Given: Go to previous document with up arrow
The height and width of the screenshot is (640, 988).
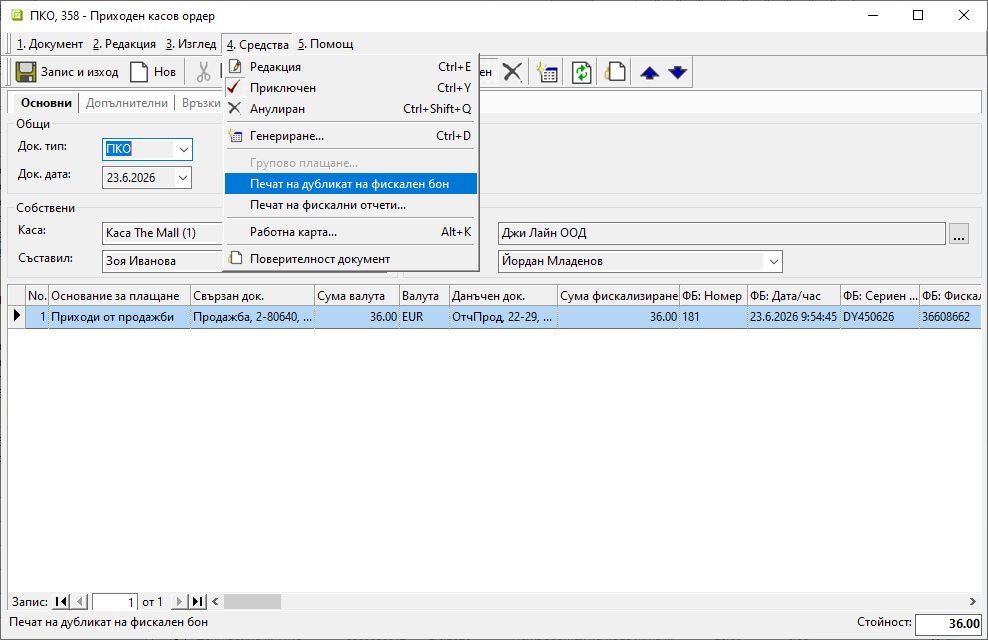Looking at the screenshot, I should coord(650,72).
